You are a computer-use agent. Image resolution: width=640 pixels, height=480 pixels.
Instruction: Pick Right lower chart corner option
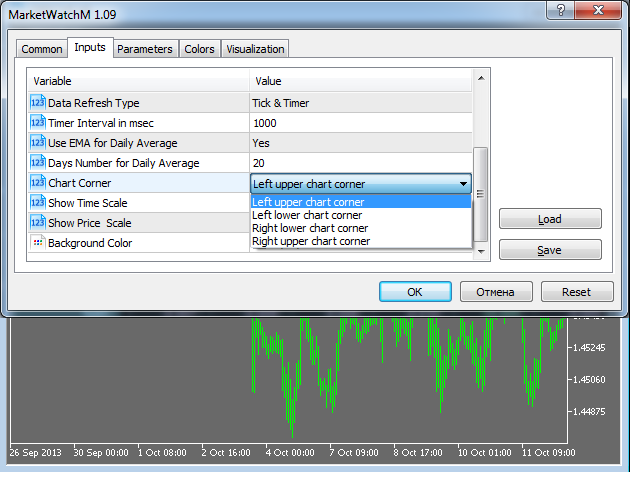coord(311,228)
